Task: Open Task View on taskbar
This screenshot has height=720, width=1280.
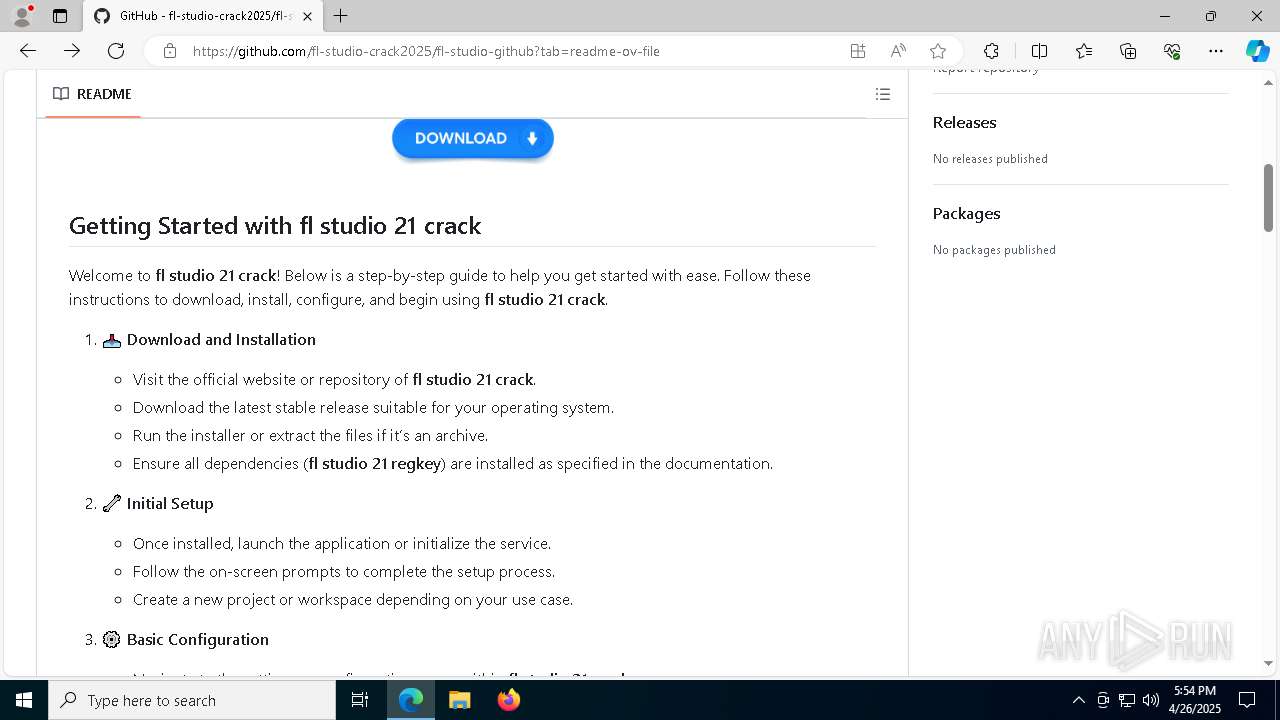Action: 360,700
